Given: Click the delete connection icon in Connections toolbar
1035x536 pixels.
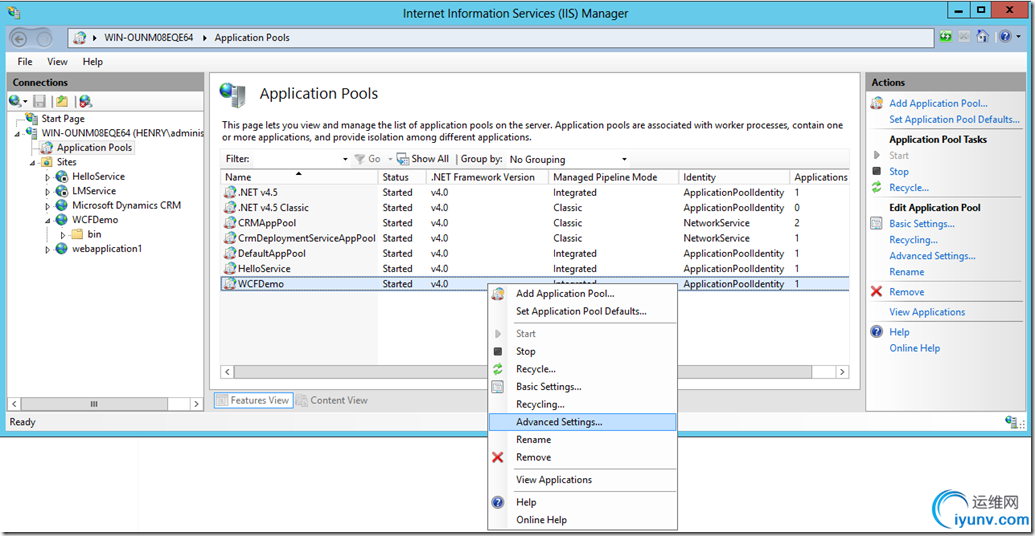Looking at the screenshot, I should pyautogui.click(x=85, y=101).
